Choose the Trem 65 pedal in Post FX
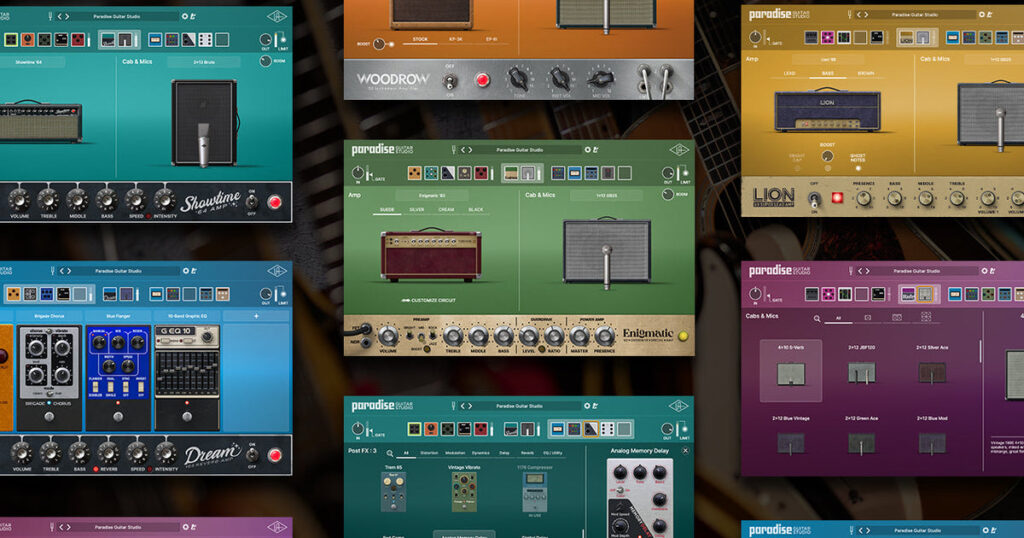 [393, 490]
